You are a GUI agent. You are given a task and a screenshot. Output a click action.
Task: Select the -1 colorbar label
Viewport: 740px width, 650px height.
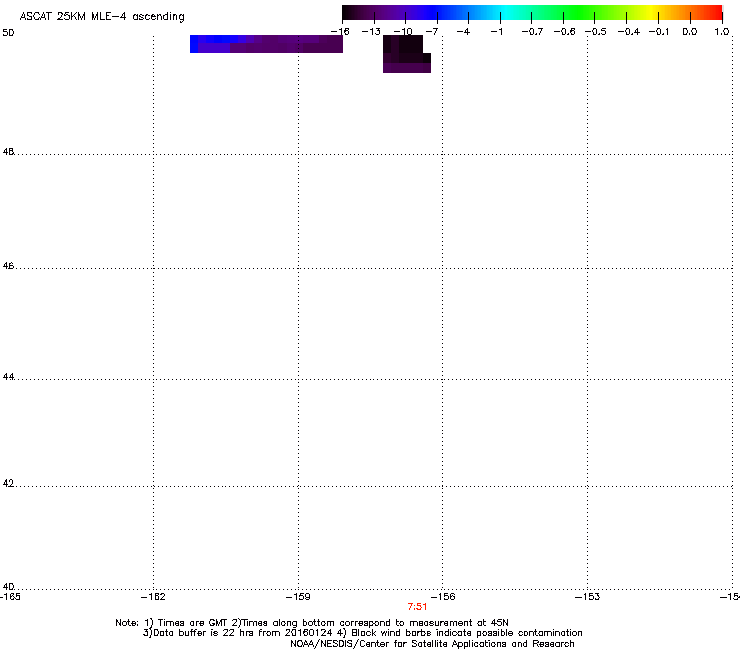(496, 32)
